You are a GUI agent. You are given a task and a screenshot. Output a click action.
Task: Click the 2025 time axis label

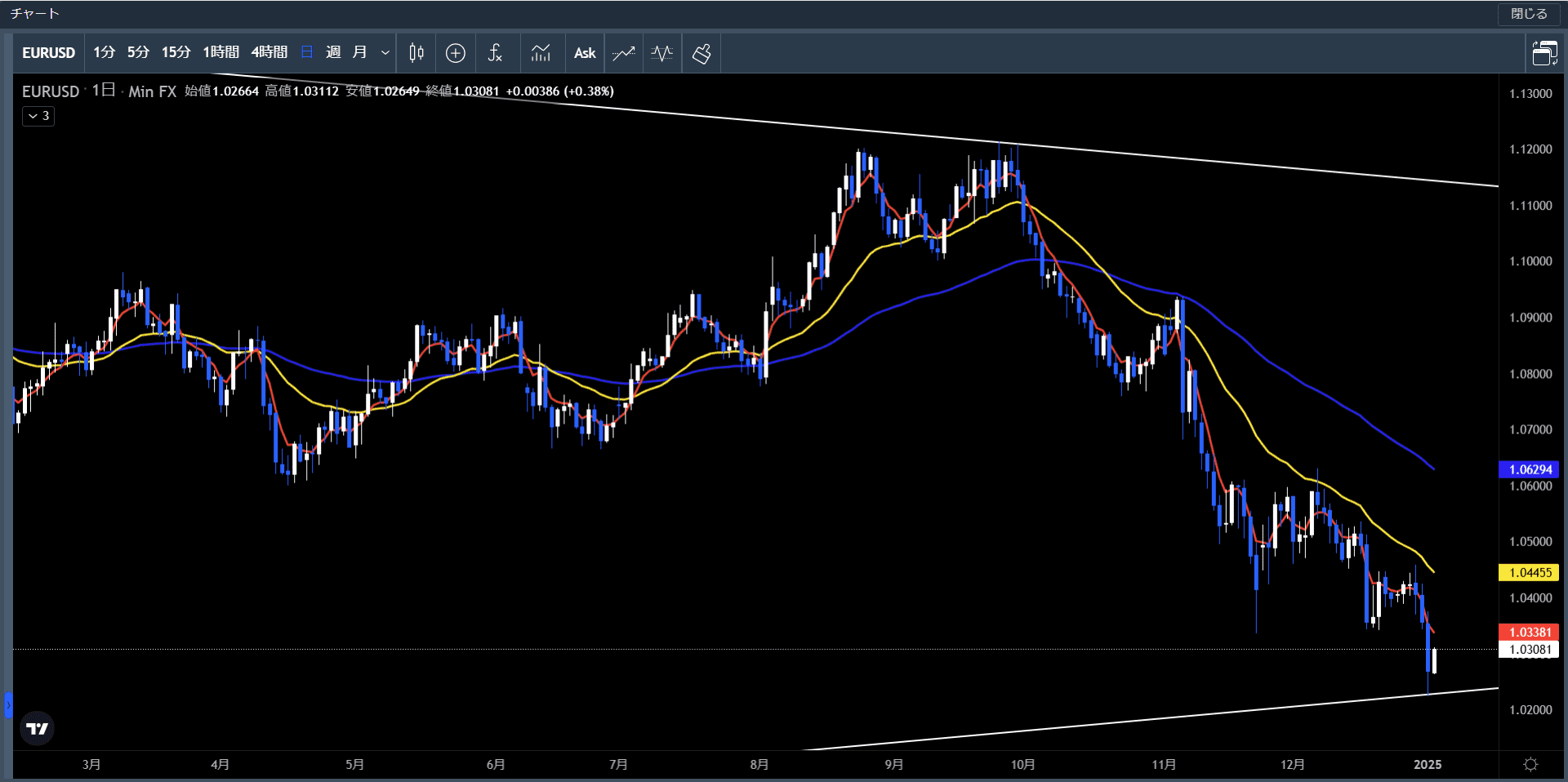(1428, 765)
